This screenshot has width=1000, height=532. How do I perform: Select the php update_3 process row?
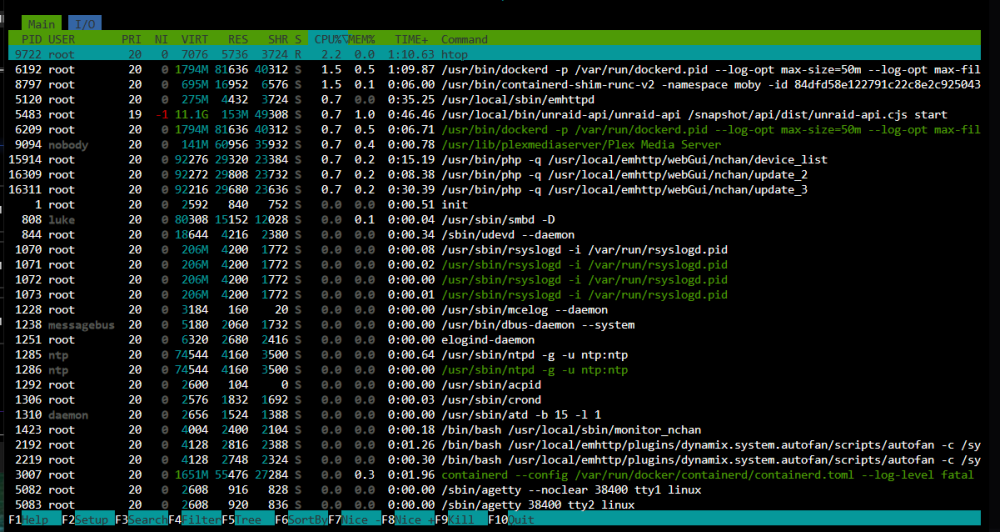pos(494,189)
